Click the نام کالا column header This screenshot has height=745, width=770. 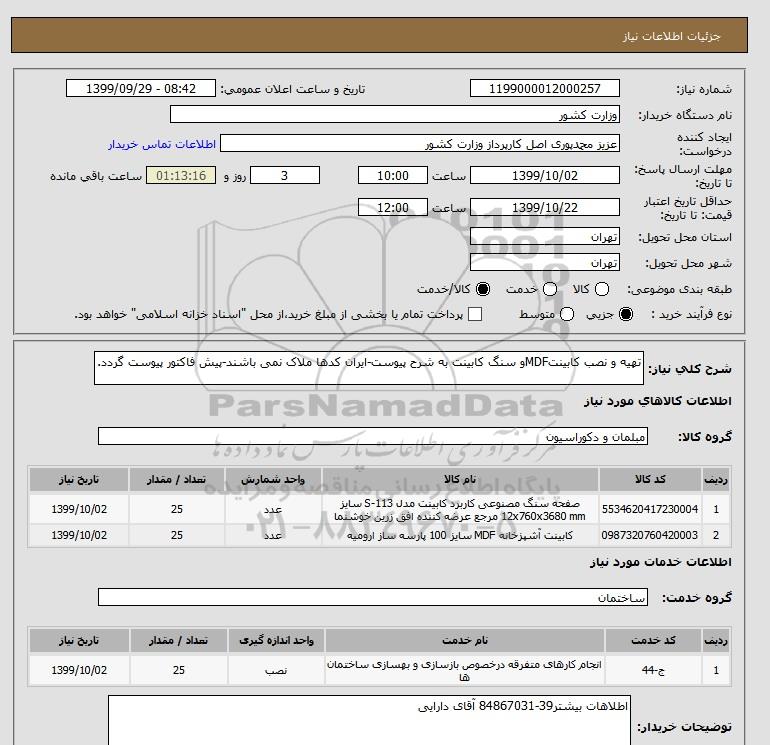click(x=460, y=479)
